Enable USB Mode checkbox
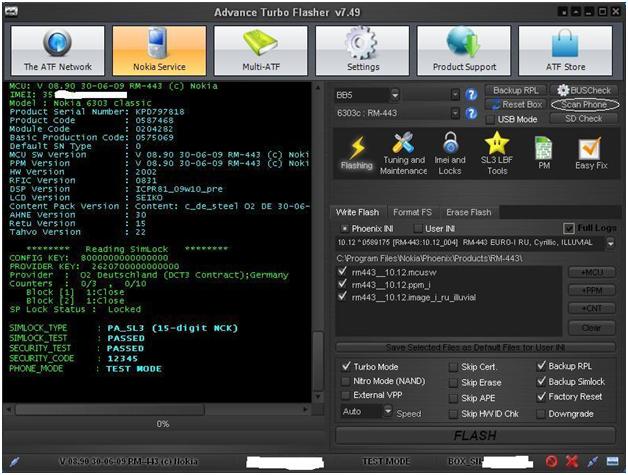Screen dimensions: 628x475 click(x=490, y=119)
